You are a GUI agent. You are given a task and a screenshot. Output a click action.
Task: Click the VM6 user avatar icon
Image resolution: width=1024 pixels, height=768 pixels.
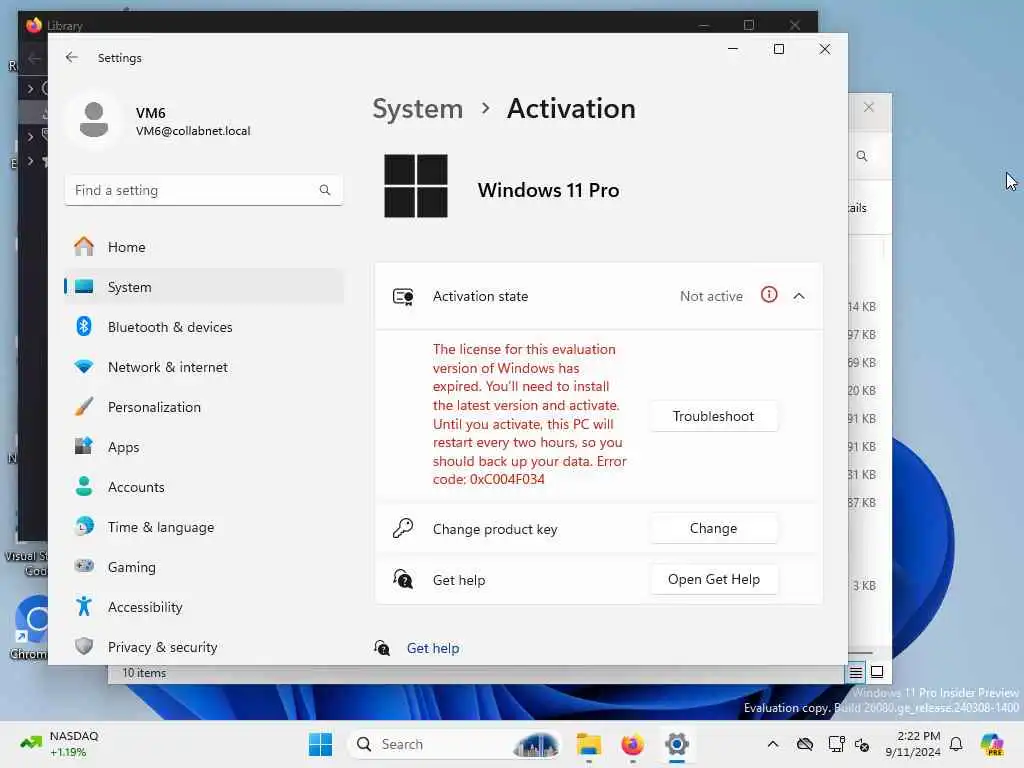pyautogui.click(x=94, y=120)
